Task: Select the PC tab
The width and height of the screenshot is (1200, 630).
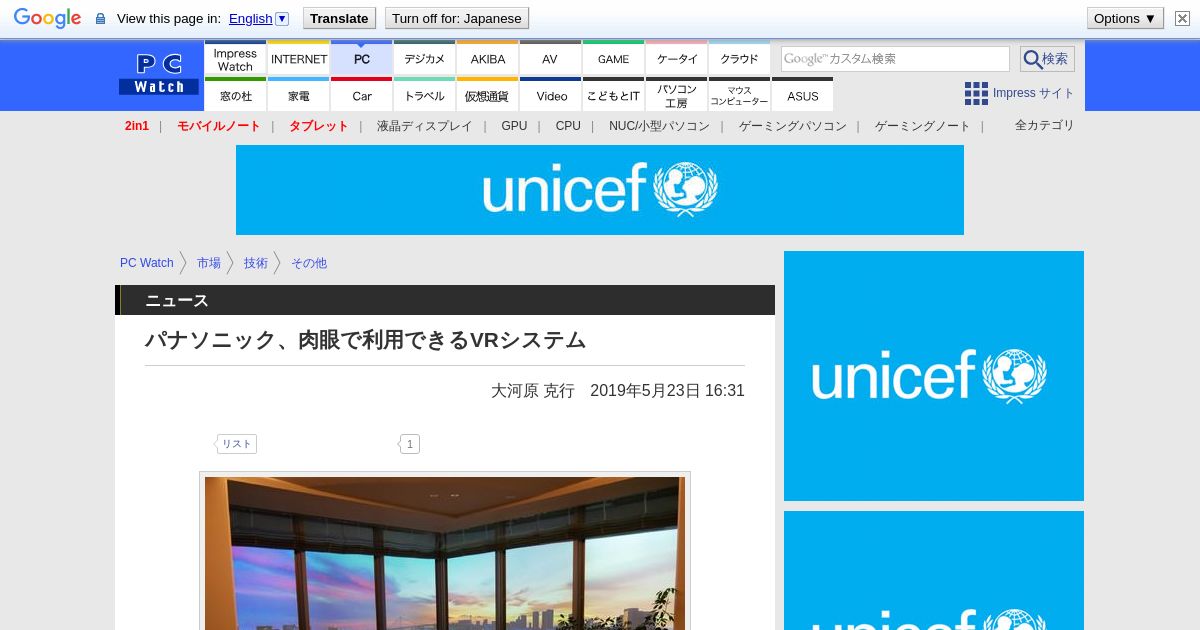Action: pyautogui.click(x=362, y=58)
